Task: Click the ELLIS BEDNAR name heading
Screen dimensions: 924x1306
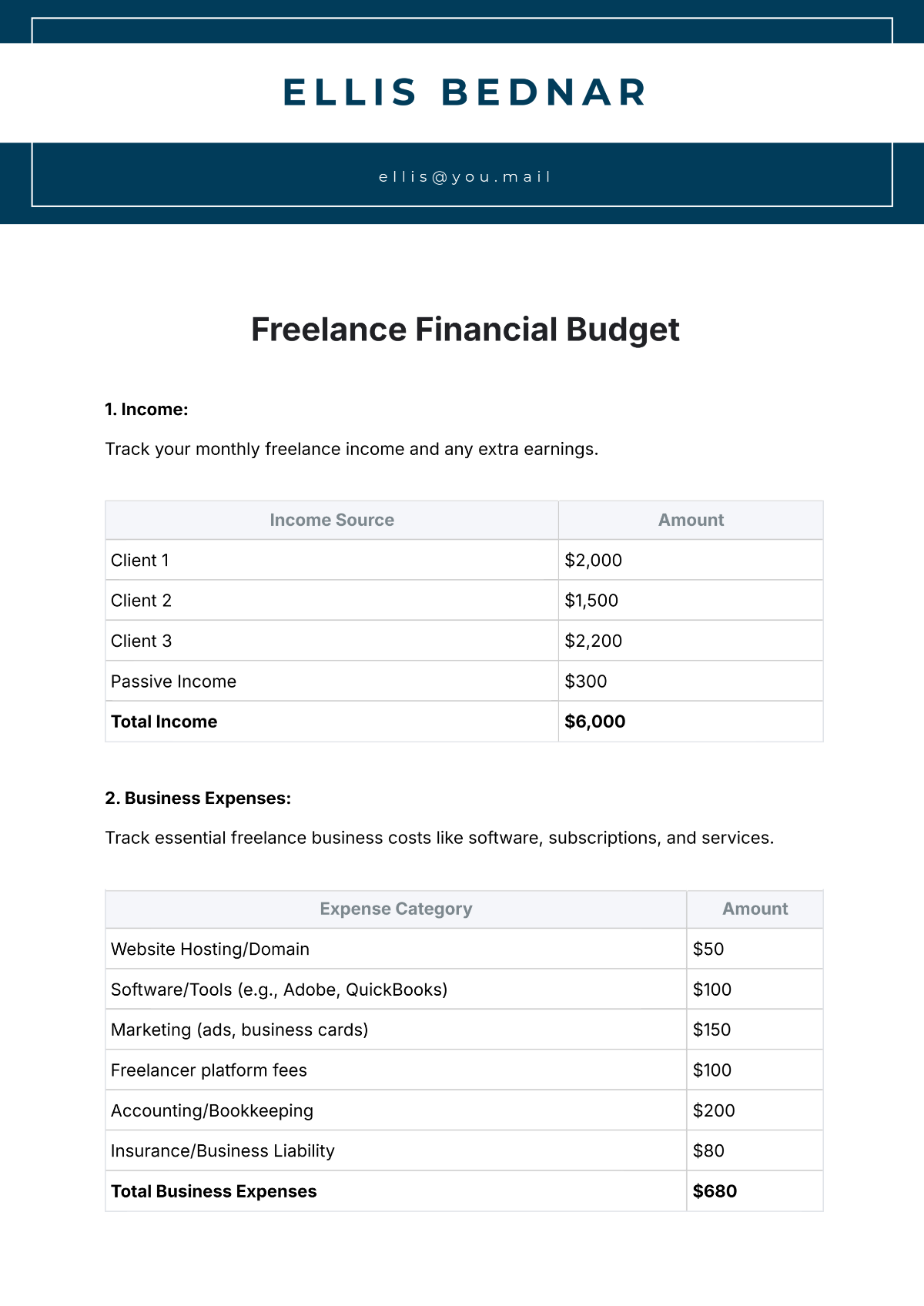Action: [465, 92]
